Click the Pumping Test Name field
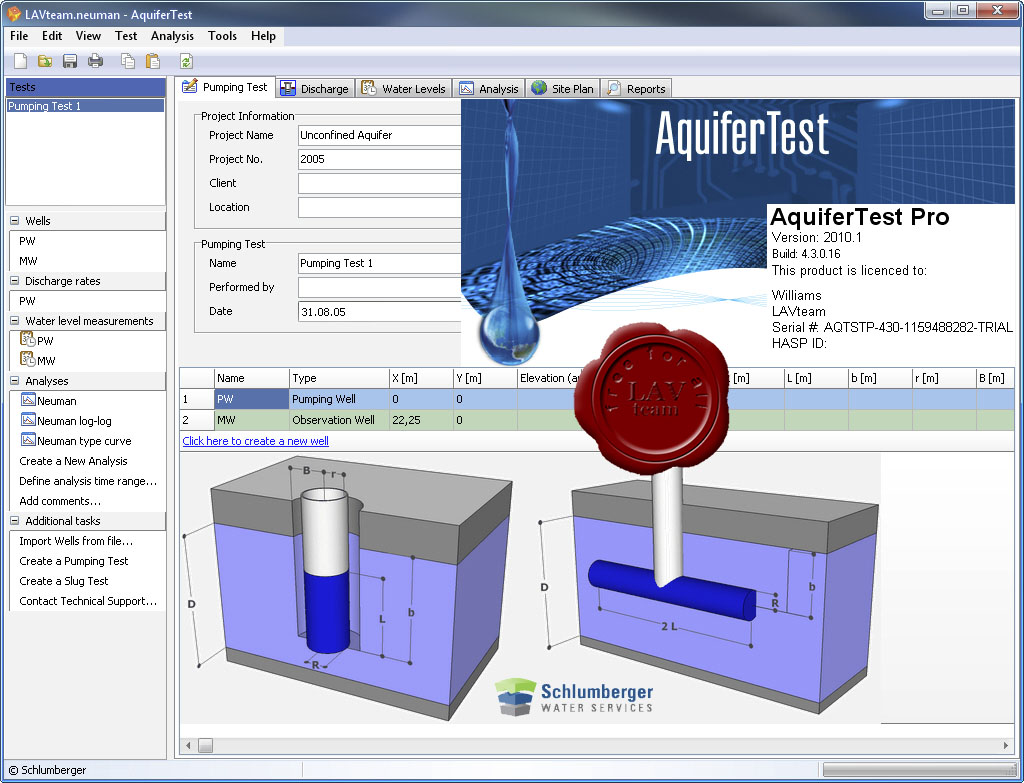 tap(379, 263)
